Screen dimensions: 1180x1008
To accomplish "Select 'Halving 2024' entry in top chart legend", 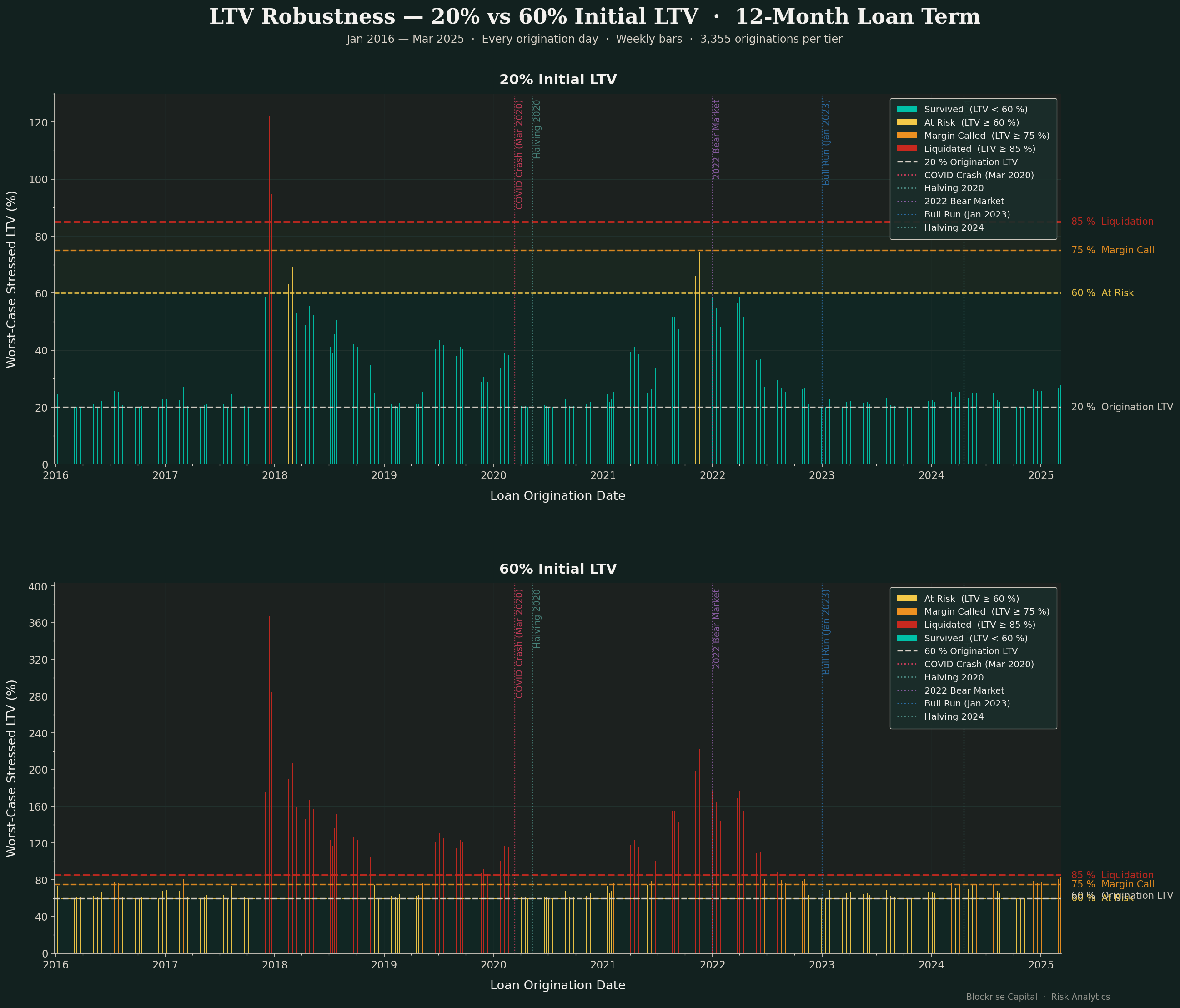I will click(x=954, y=228).
